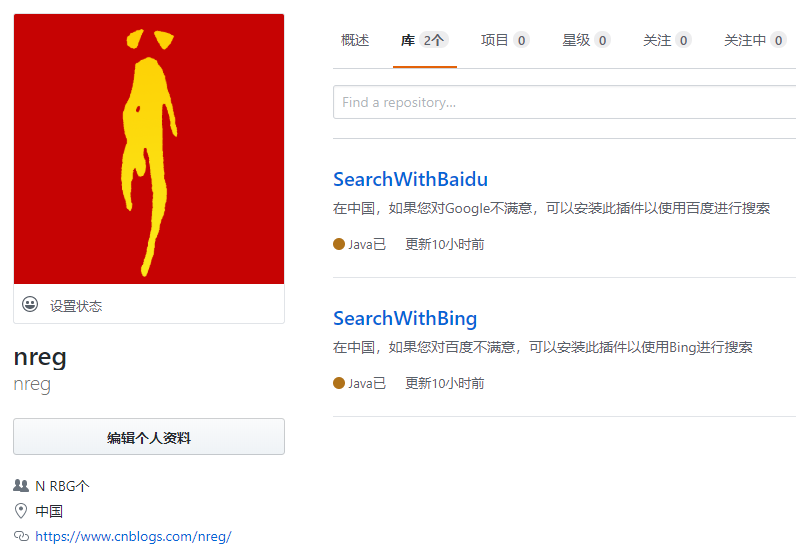796x547 pixels.
Task: Switch to the 项目 projects tab
Action: click(x=505, y=40)
